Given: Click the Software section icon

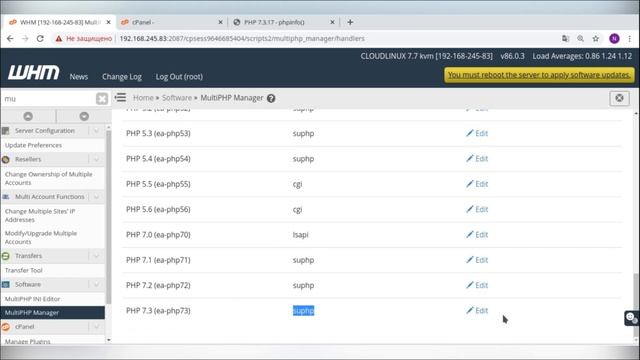Looking at the screenshot, I should pyautogui.click(x=6, y=284).
